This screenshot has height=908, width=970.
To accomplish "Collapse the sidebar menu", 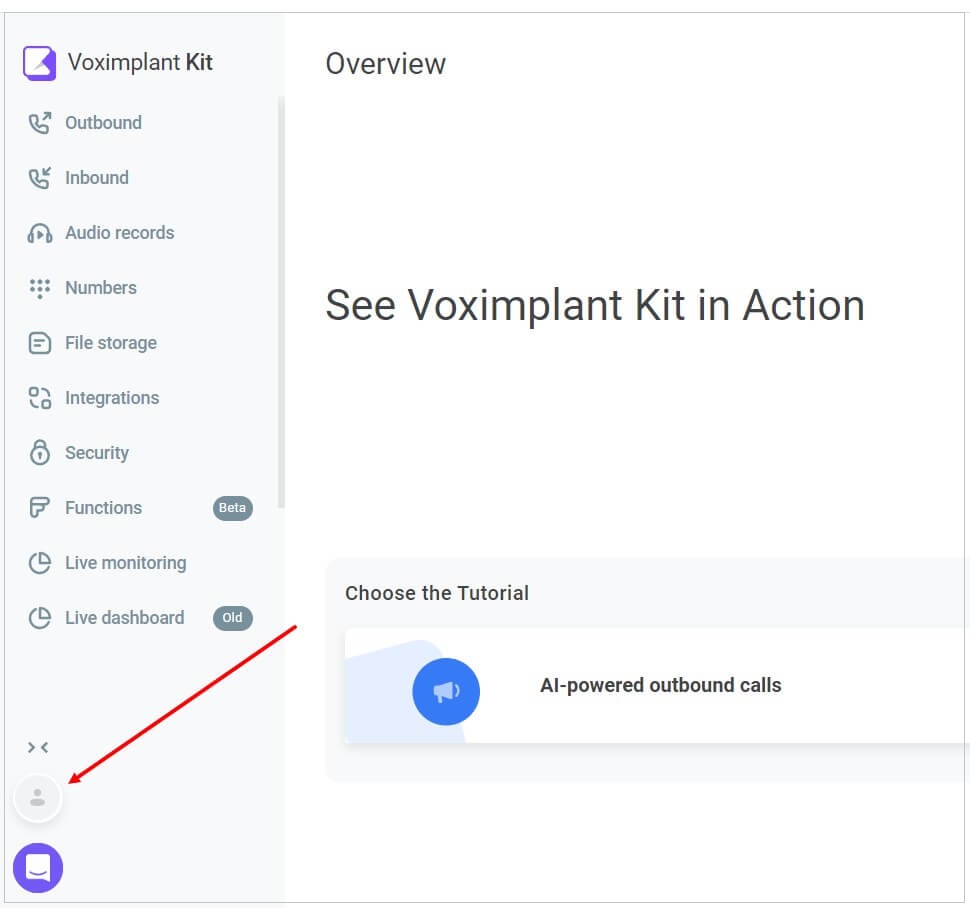I will click(38, 748).
